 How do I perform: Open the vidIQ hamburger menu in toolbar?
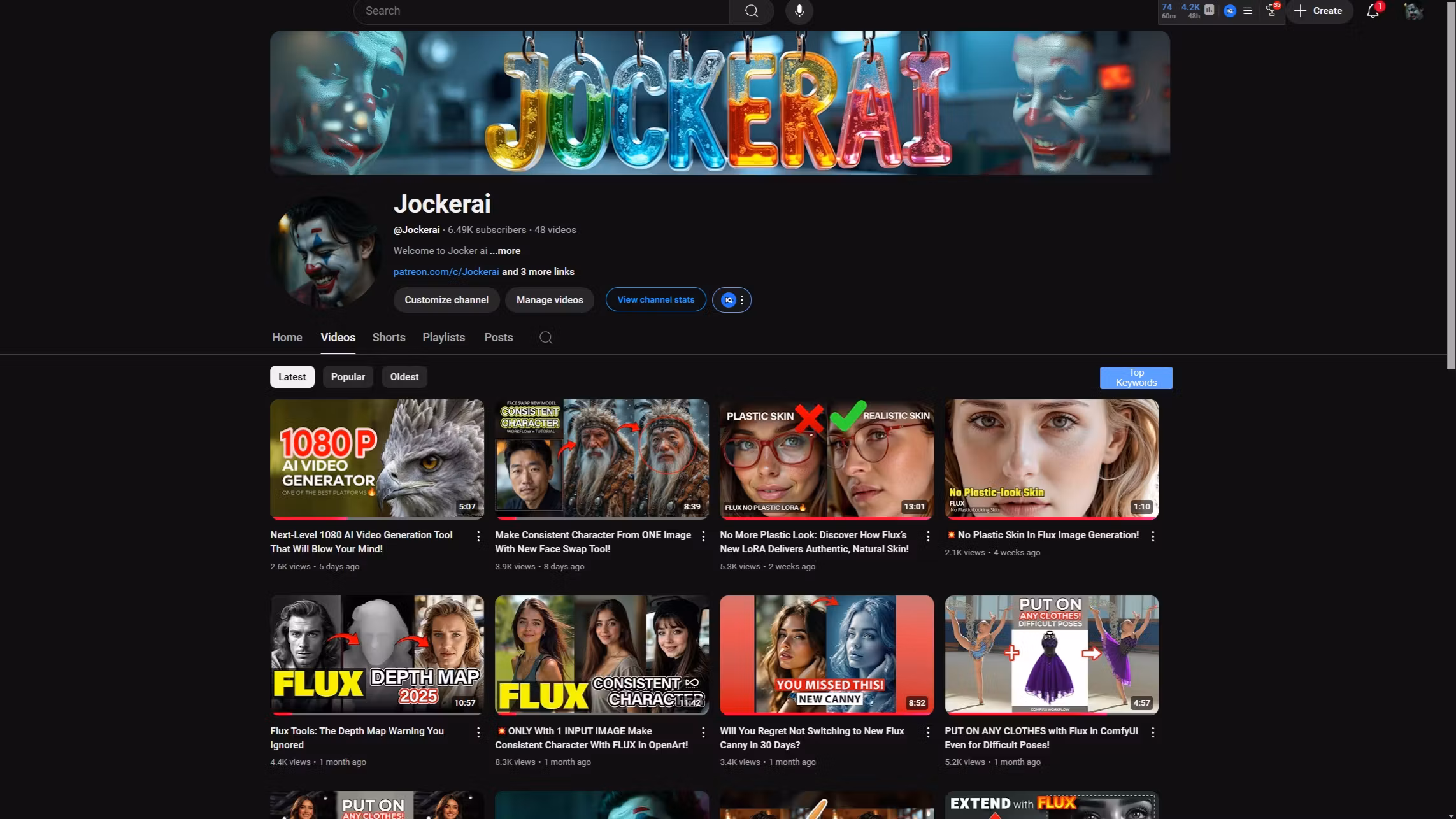point(1248,11)
